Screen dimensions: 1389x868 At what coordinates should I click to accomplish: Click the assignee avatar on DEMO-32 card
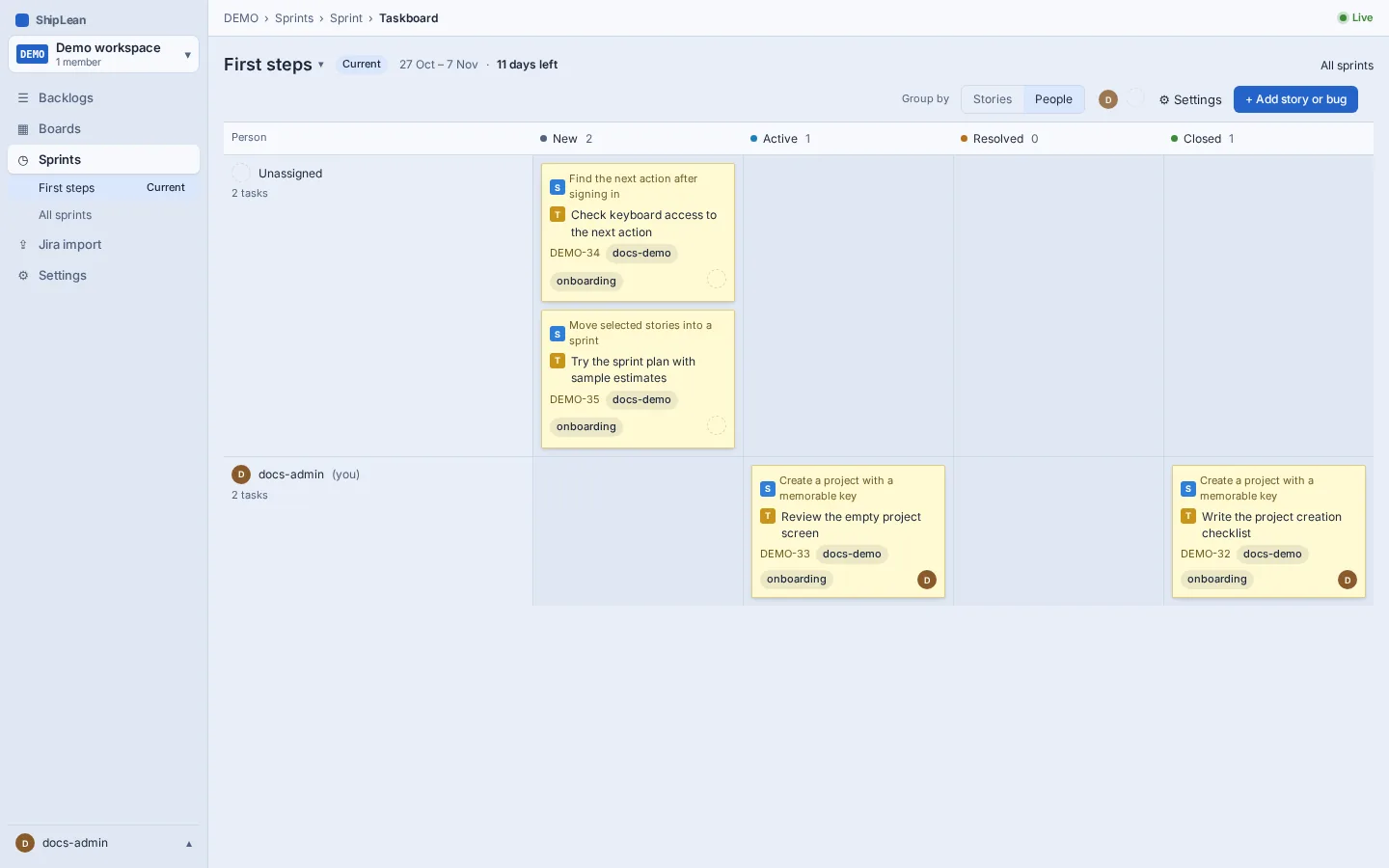pyautogui.click(x=1348, y=580)
